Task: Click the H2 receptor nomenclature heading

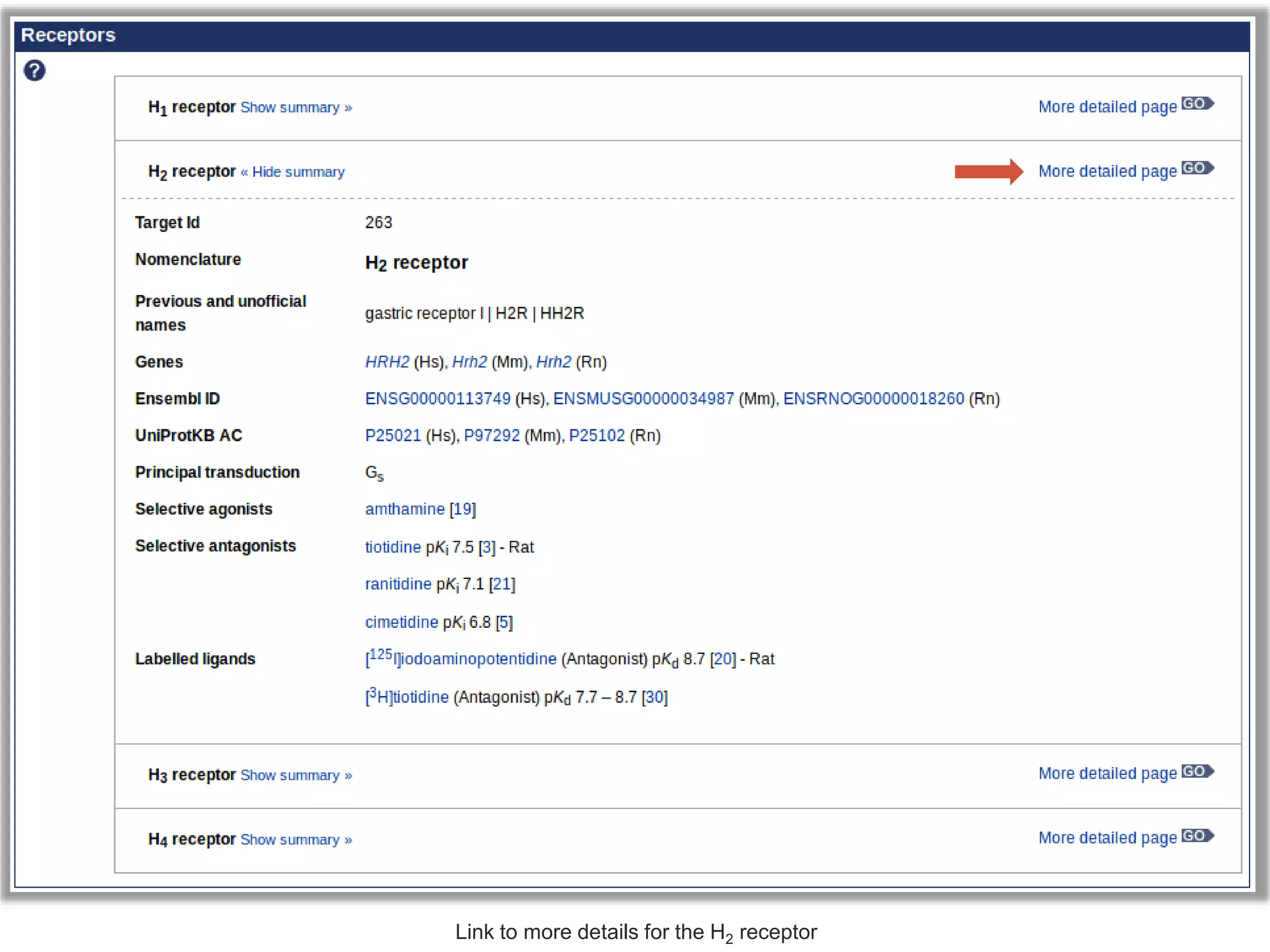Action: pyautogui.click(x=417, y=263)
